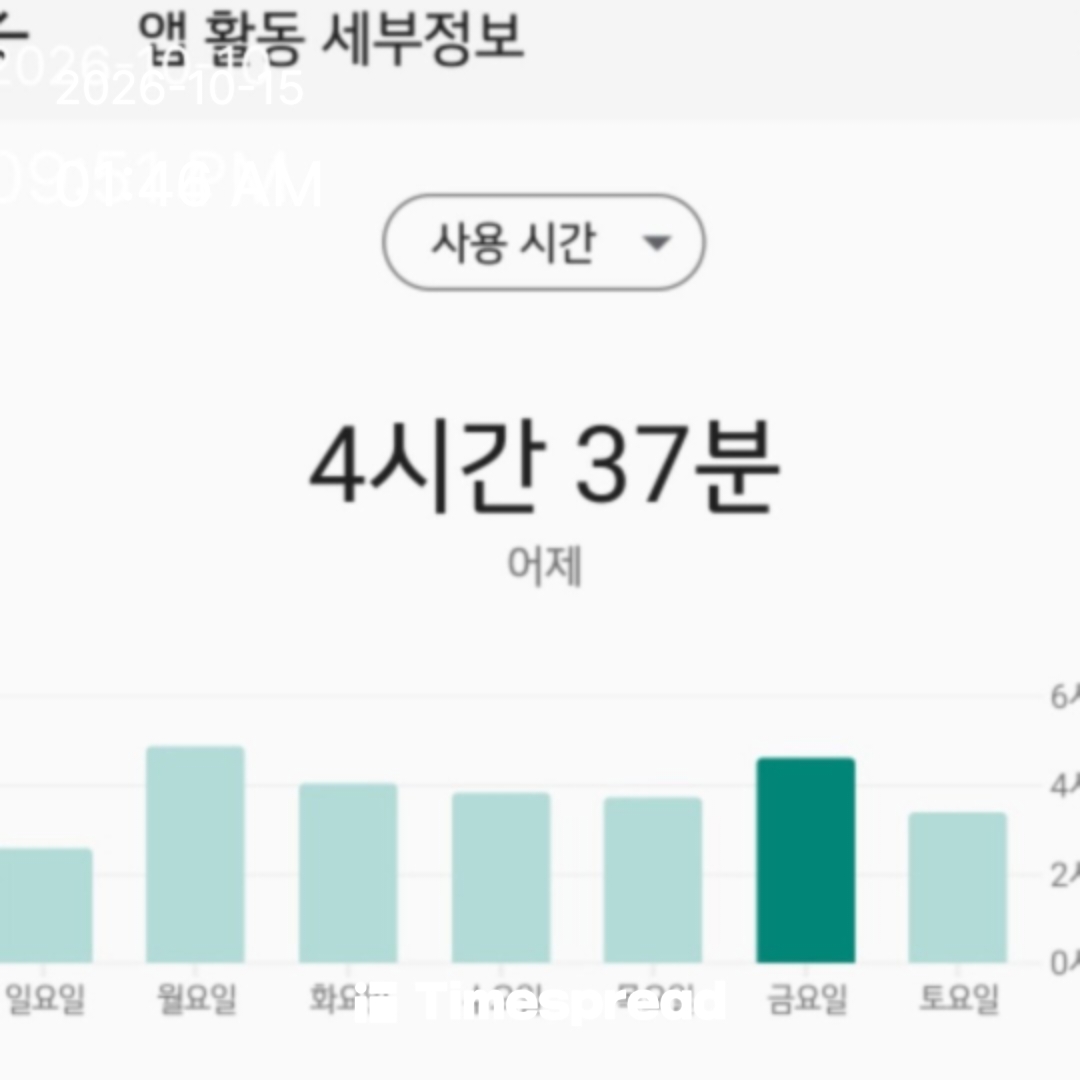1080x1080 pixels.
Task: Open the 사용 시간 dropdown
Action: point(543,242)
